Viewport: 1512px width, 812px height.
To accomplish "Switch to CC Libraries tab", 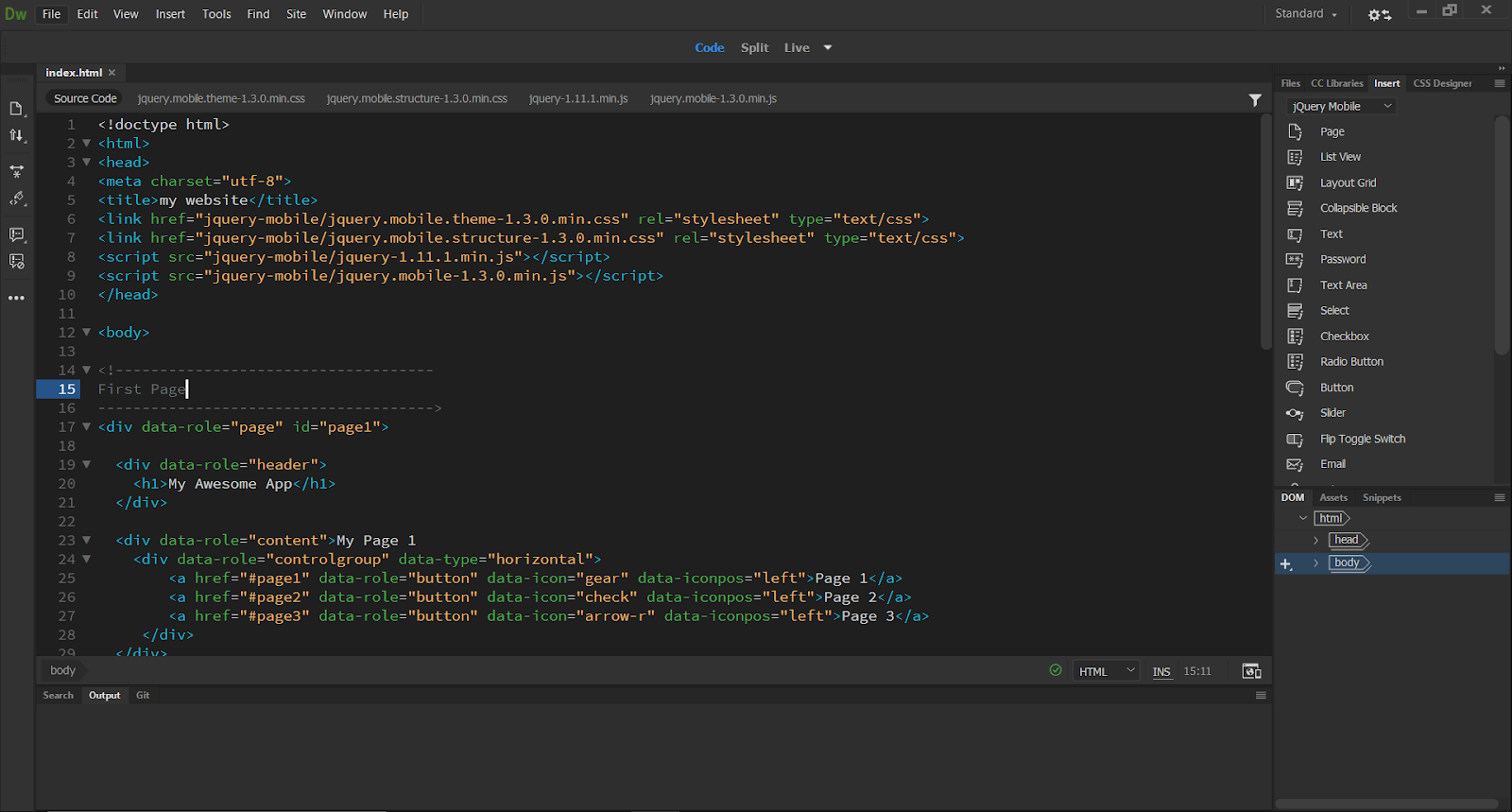I will [x=1336, y=84].
